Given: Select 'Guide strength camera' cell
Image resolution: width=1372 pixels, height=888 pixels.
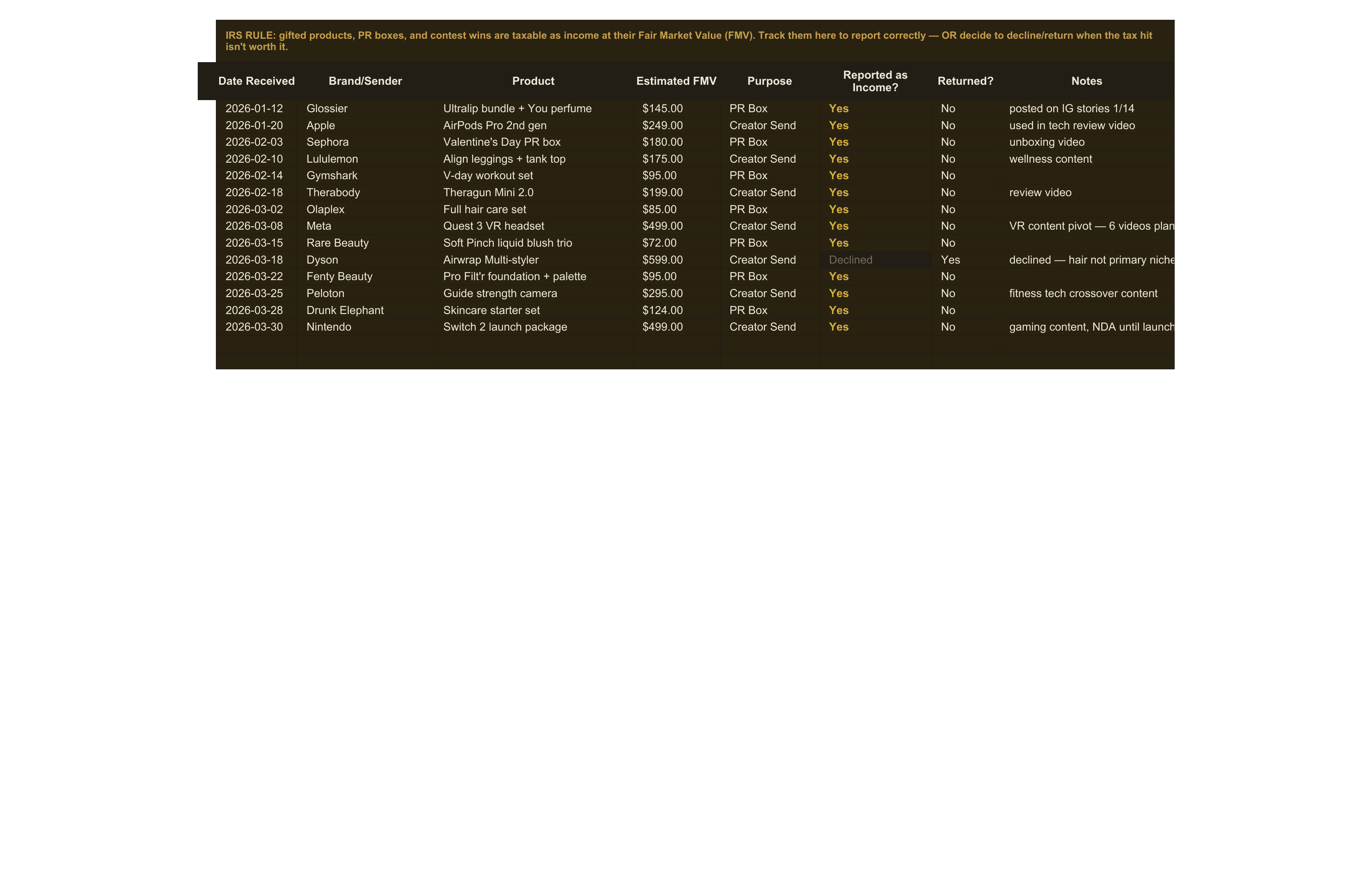Looking at the screenshot, I should click(533, 293).
